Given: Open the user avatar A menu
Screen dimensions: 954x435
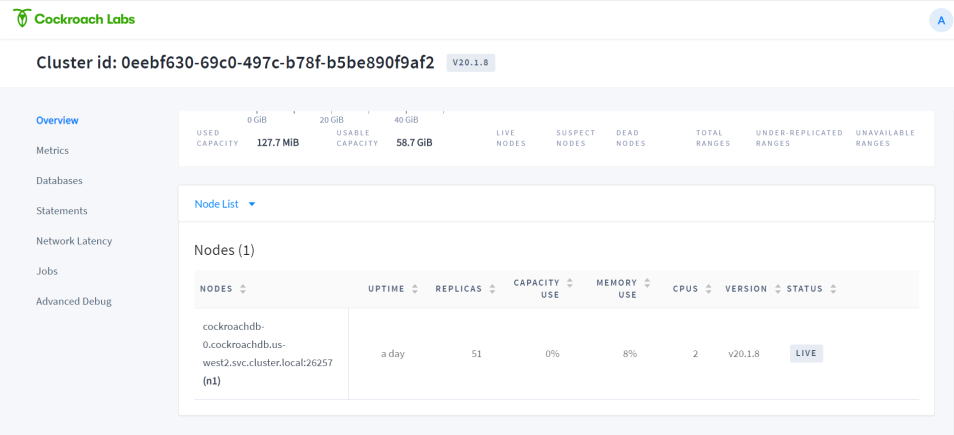Looking at the screenshot, I should click(x=941, y=20).
